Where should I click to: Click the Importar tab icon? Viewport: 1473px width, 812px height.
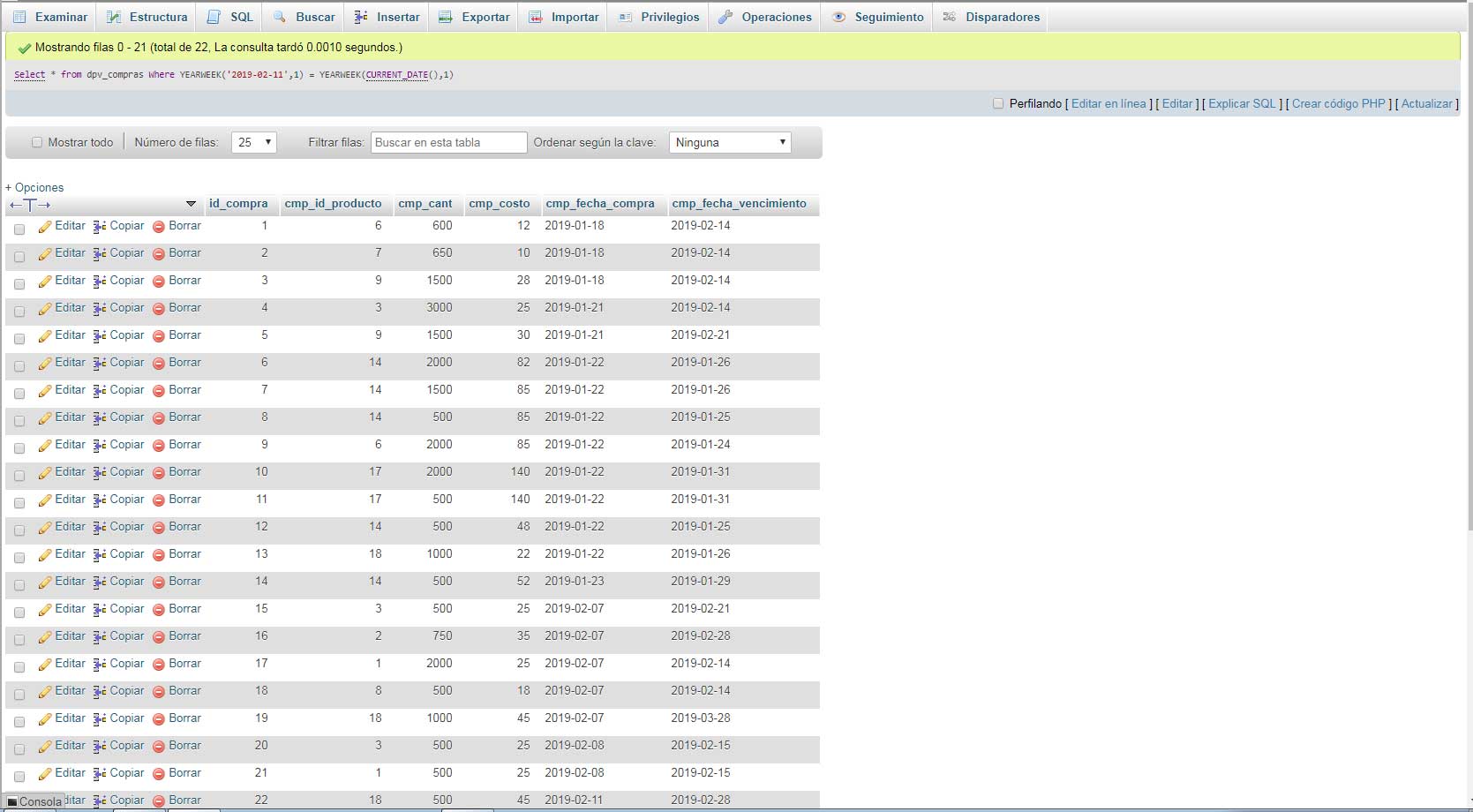point(536,17)
